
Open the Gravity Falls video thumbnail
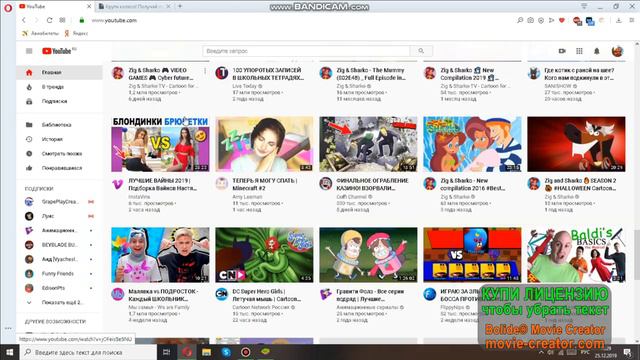[368, 255]
